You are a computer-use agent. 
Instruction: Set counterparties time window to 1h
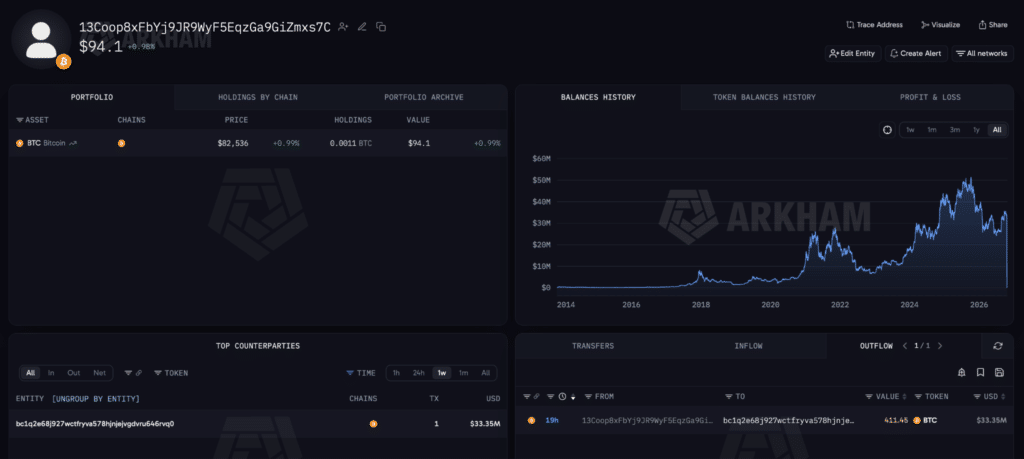396,373
